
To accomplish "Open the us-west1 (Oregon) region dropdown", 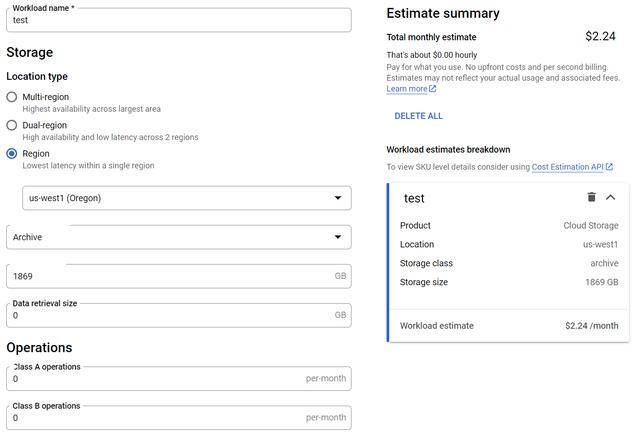I will (x=187, y=198).
